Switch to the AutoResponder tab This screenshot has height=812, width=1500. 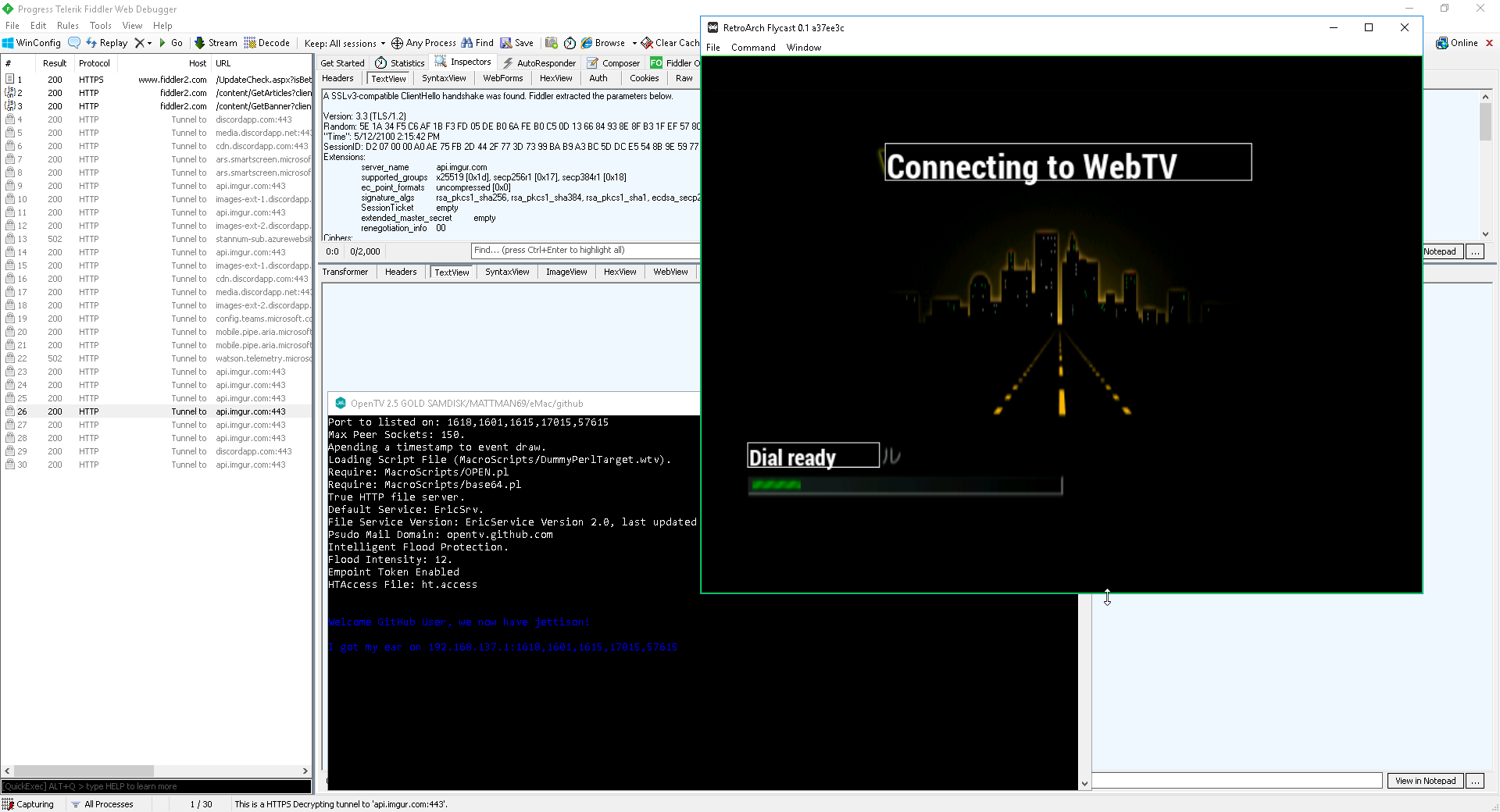coord(539,63)
